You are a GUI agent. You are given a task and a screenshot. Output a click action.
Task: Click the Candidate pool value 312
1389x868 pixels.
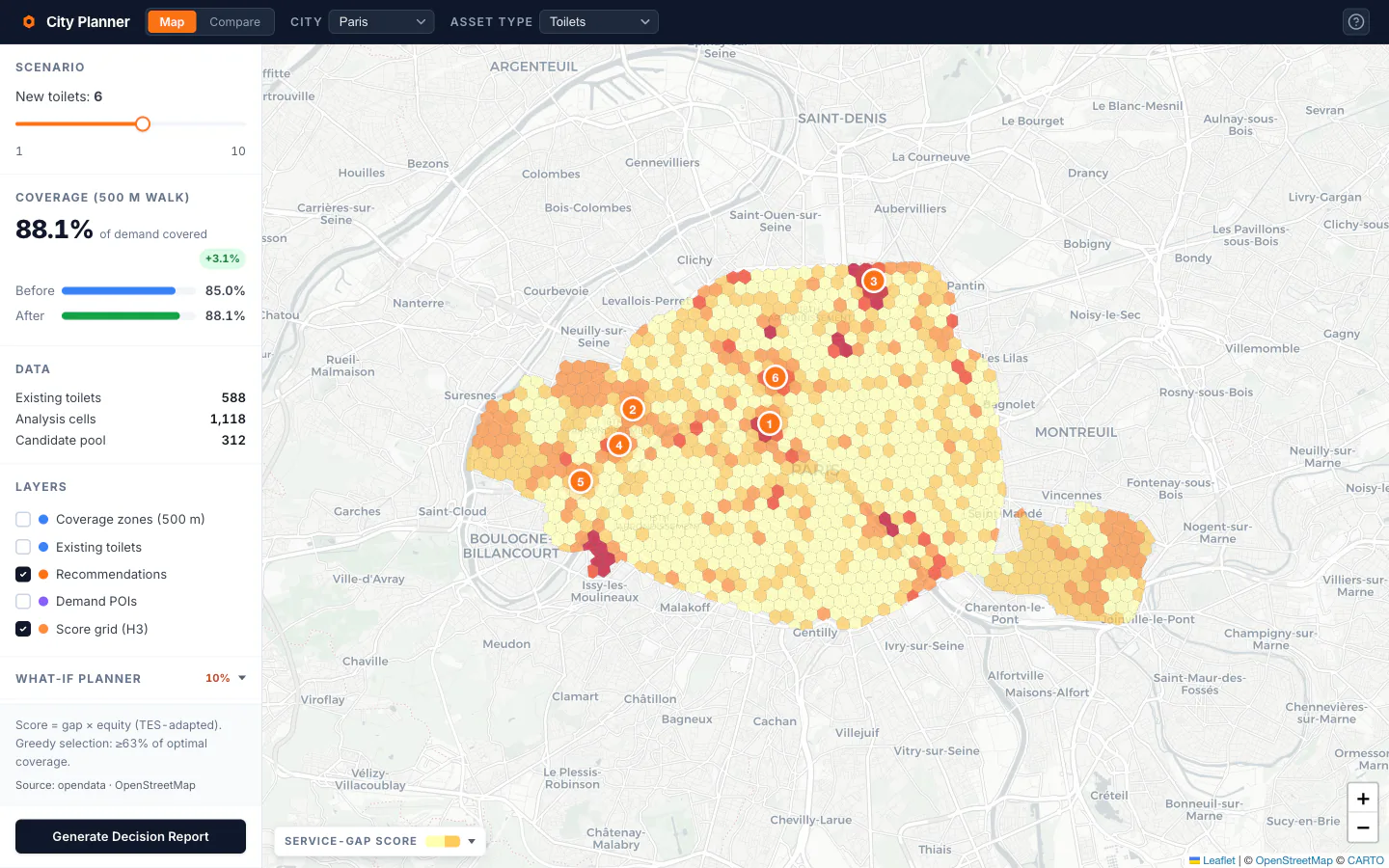click(233, 440)
